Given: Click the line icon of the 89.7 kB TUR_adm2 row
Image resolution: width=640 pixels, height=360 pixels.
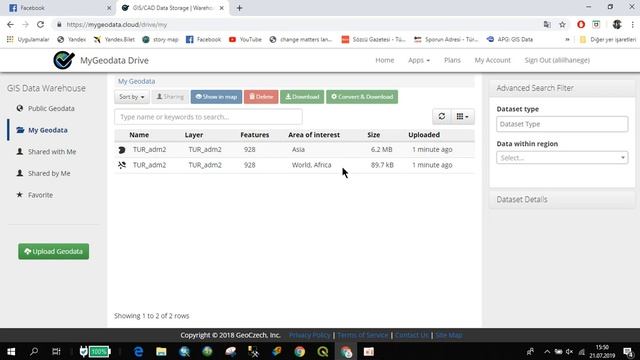Looking at the screenshot, I should 122,165.
